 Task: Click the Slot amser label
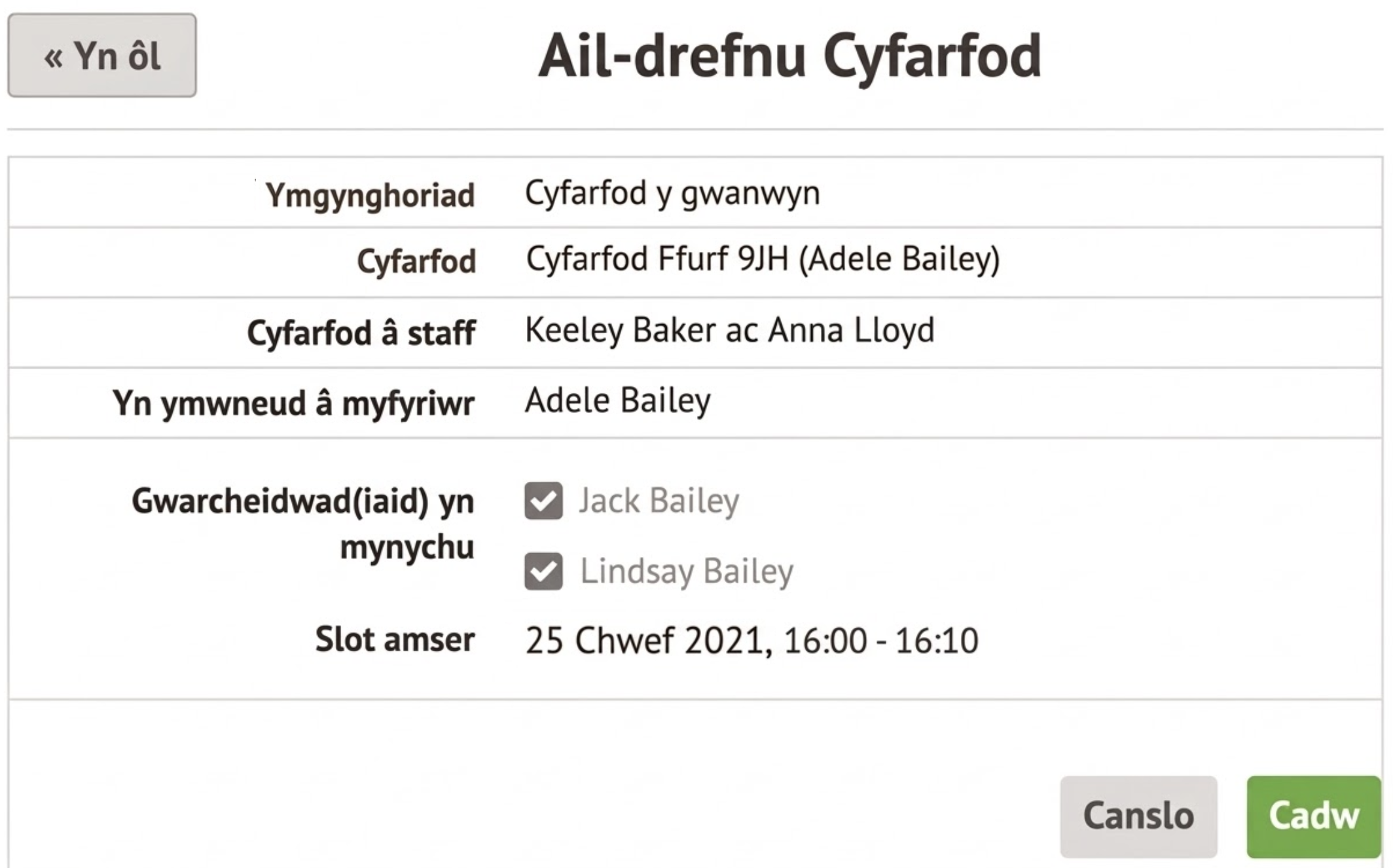pyautogui.click(x=395, y=639)
